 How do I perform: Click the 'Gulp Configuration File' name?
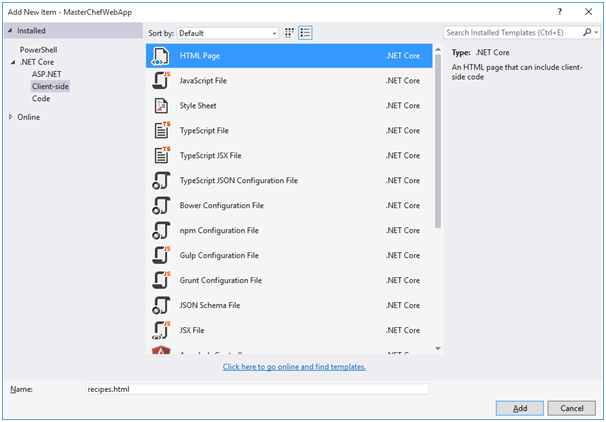click(x=219, y=255)
